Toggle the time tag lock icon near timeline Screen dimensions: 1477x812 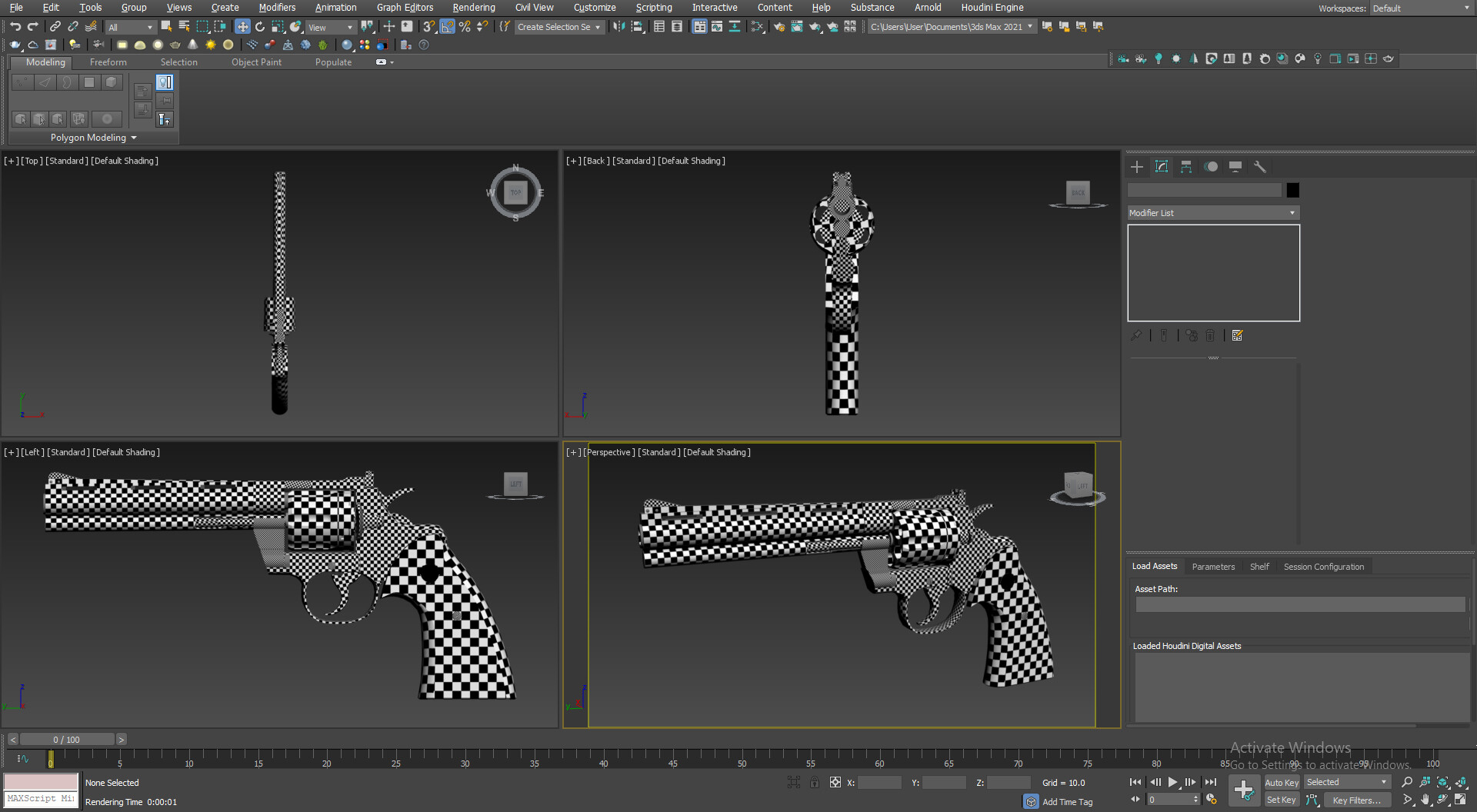pos(815,783)
